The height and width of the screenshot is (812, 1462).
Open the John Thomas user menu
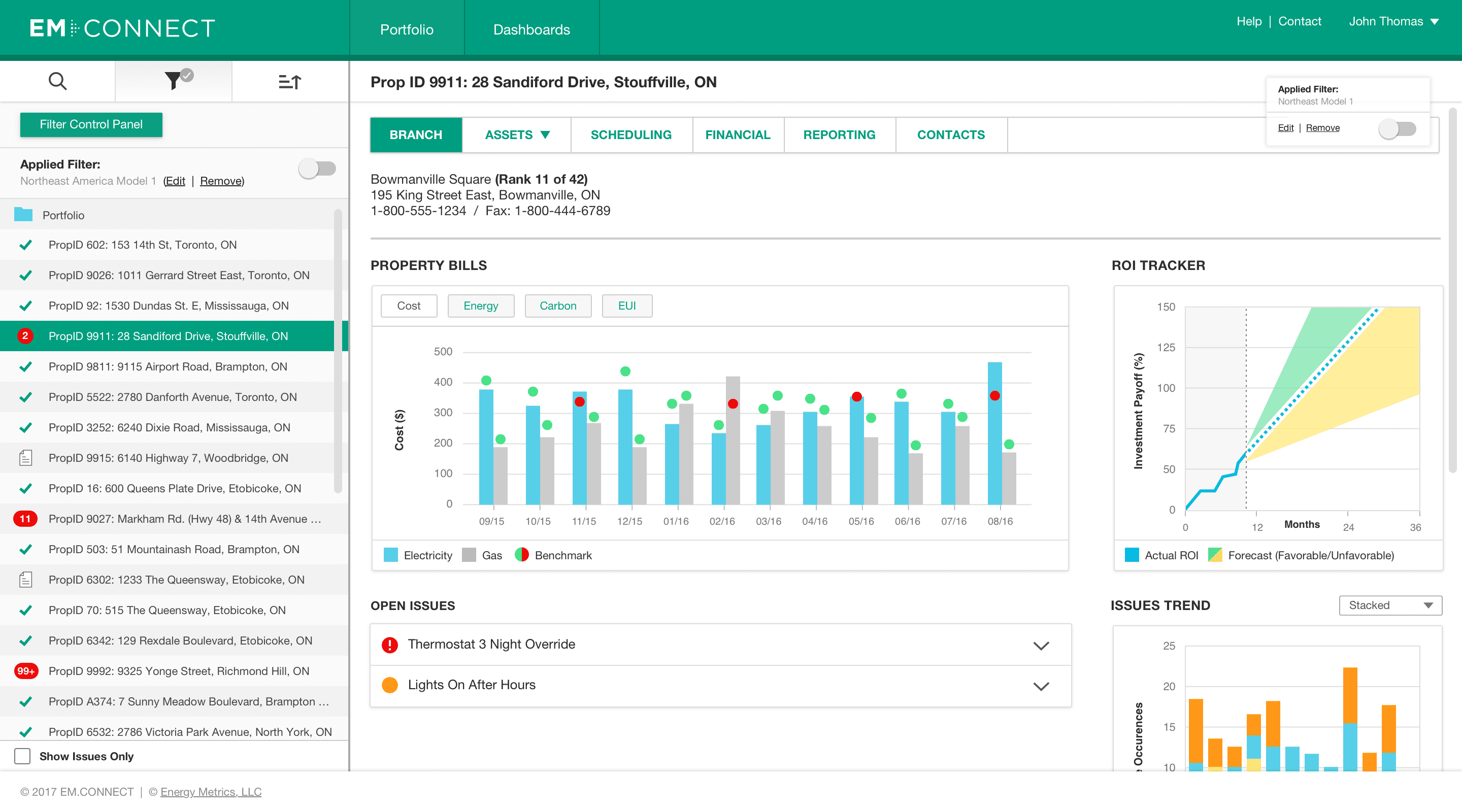(1393, 21)
